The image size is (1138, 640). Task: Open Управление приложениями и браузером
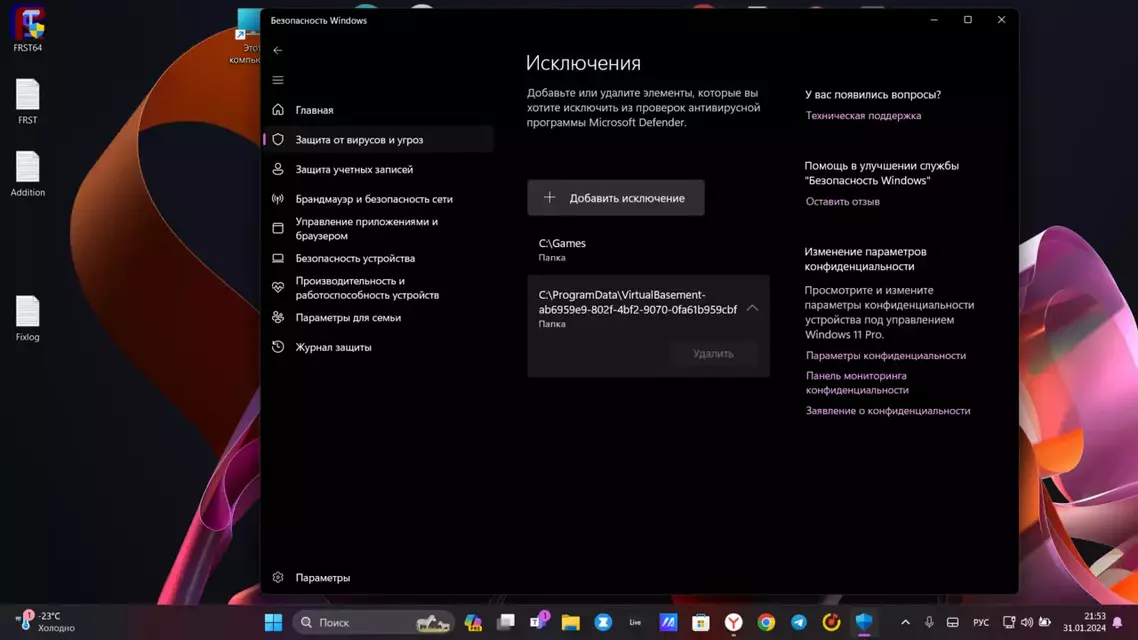click(x=378, y=229)
